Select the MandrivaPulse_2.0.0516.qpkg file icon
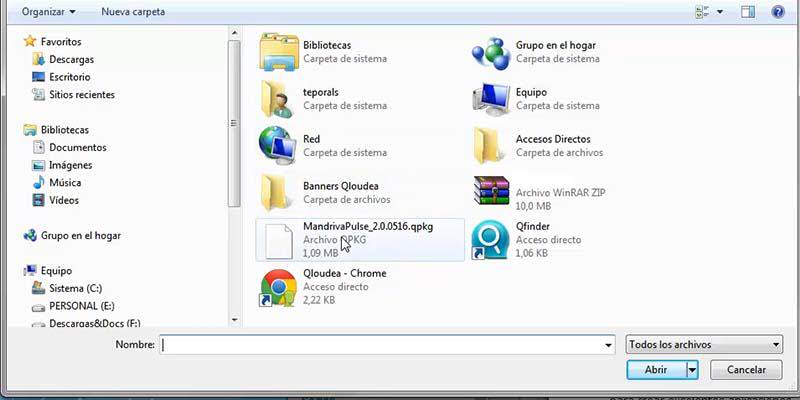 280,240
